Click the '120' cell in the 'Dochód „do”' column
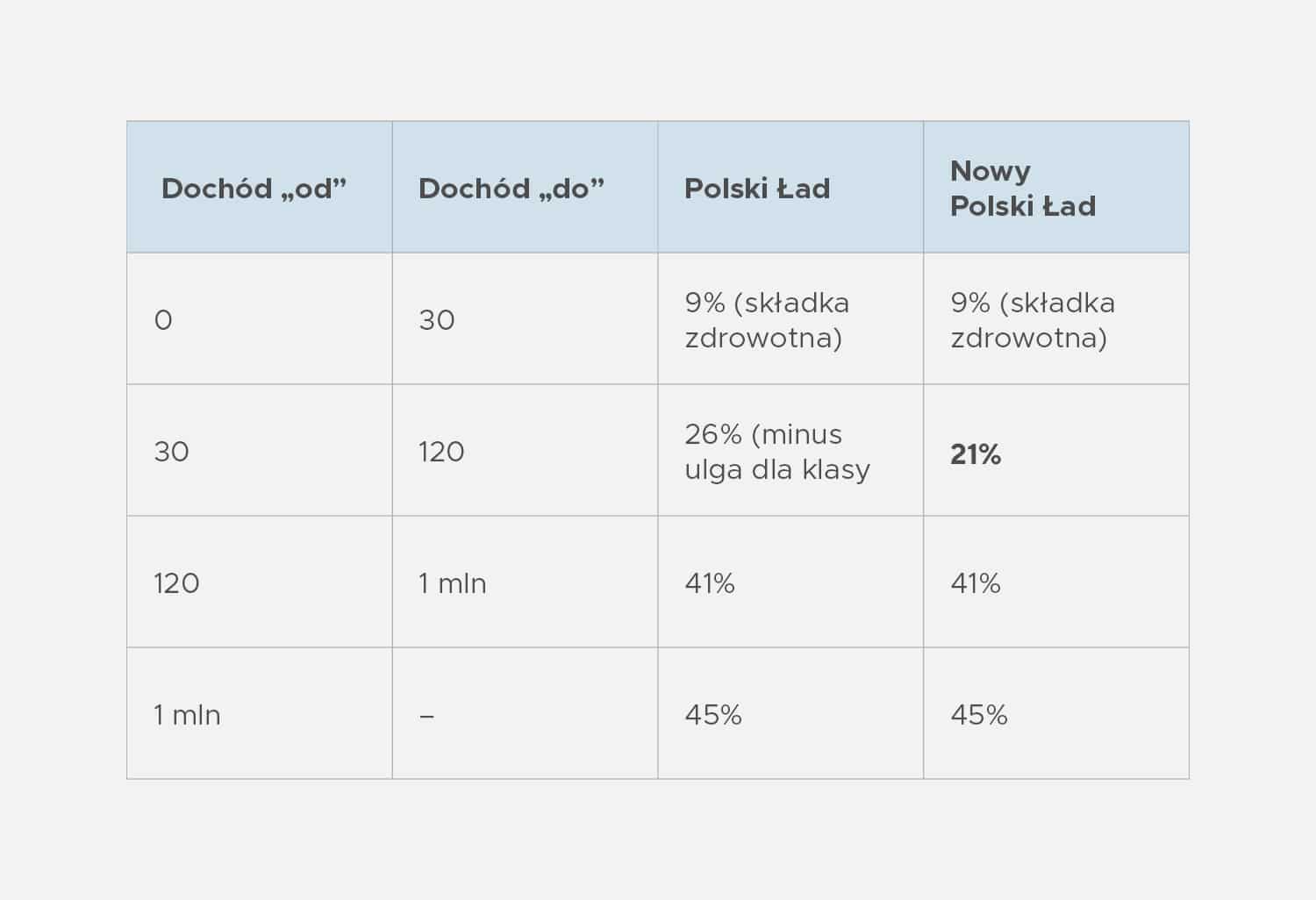This screenshot has width=1316, height=900. tap(441, 452)
